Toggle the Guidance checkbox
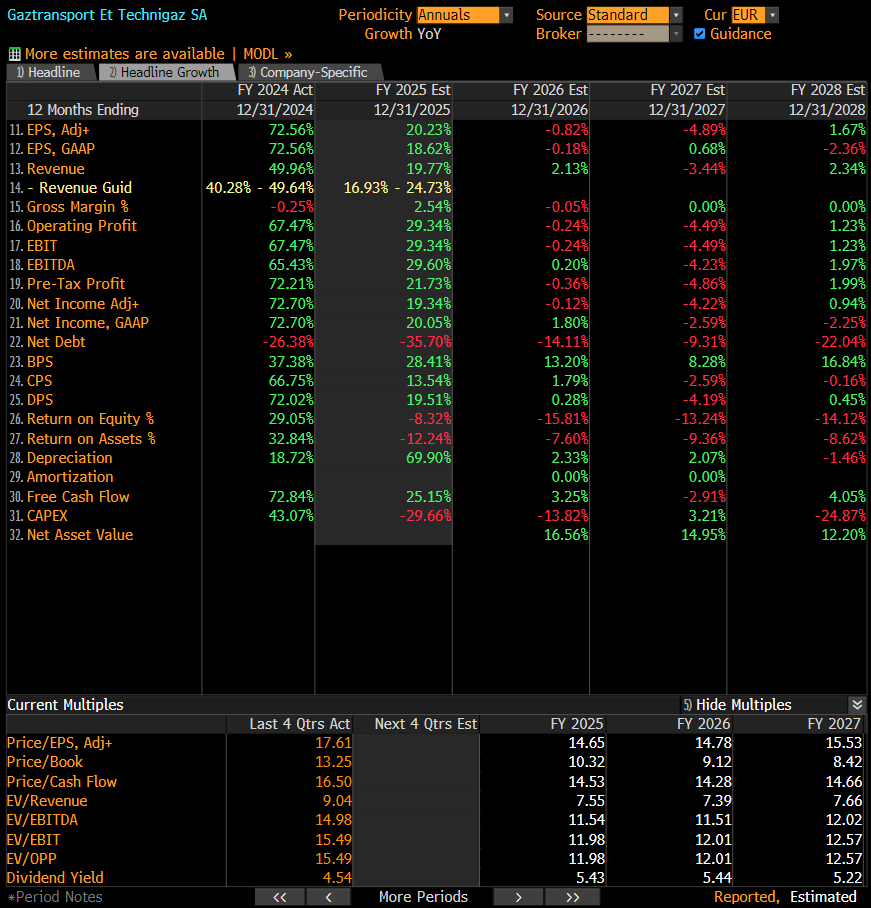This screenshot has width=871, height=908. coord(700,34)
